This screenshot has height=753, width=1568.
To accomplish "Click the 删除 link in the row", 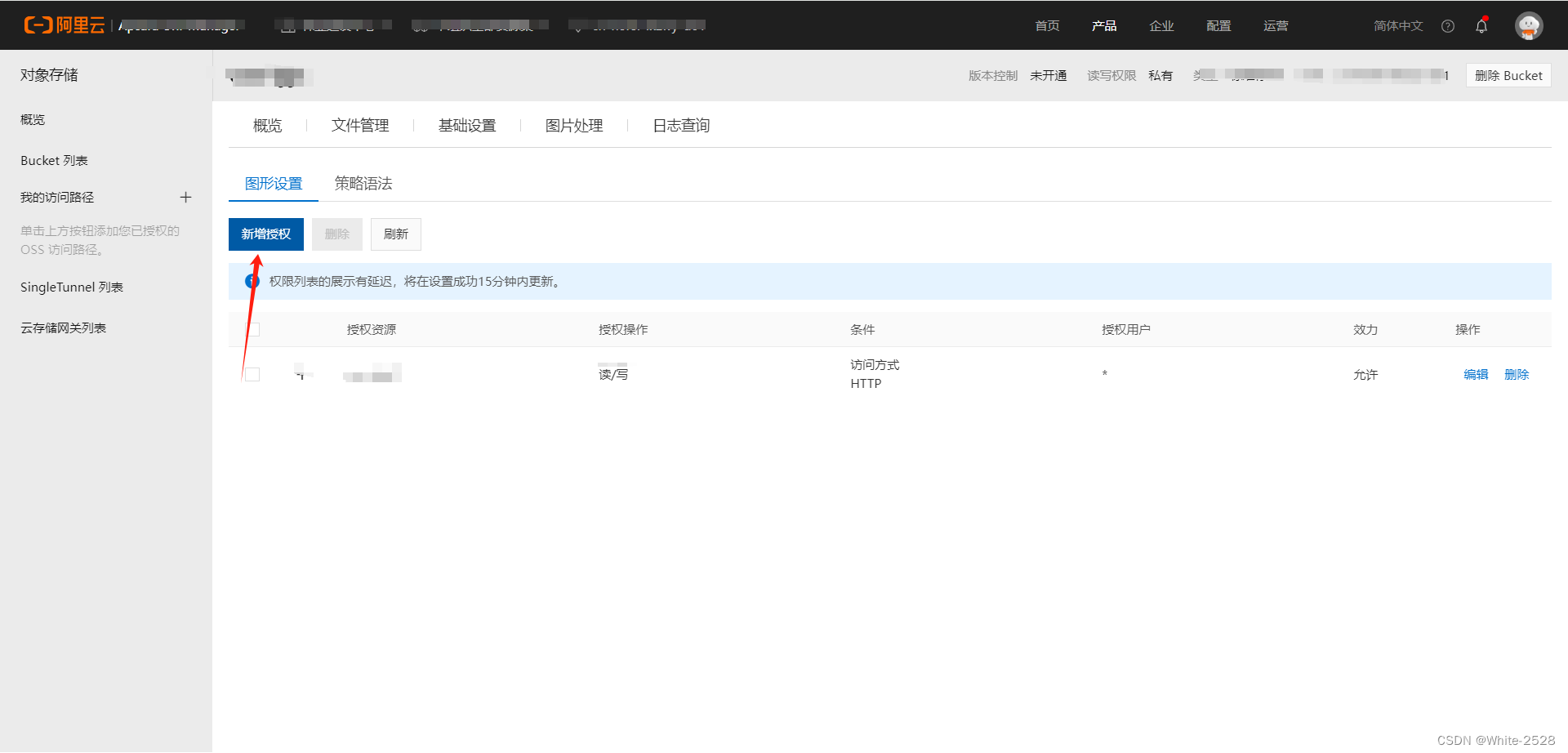I will tap(1517, 374).
